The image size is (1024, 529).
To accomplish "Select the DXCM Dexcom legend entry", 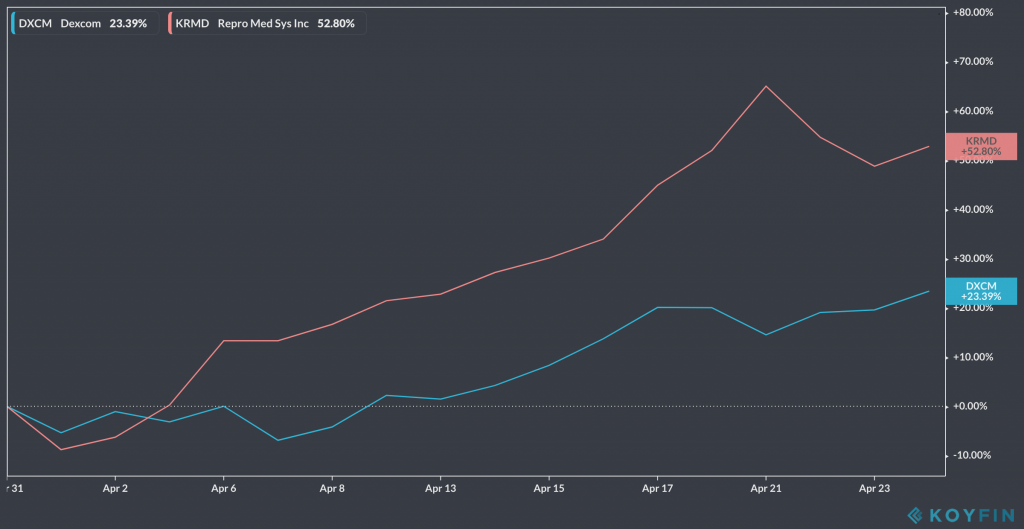I will click(x=83, y=23).
